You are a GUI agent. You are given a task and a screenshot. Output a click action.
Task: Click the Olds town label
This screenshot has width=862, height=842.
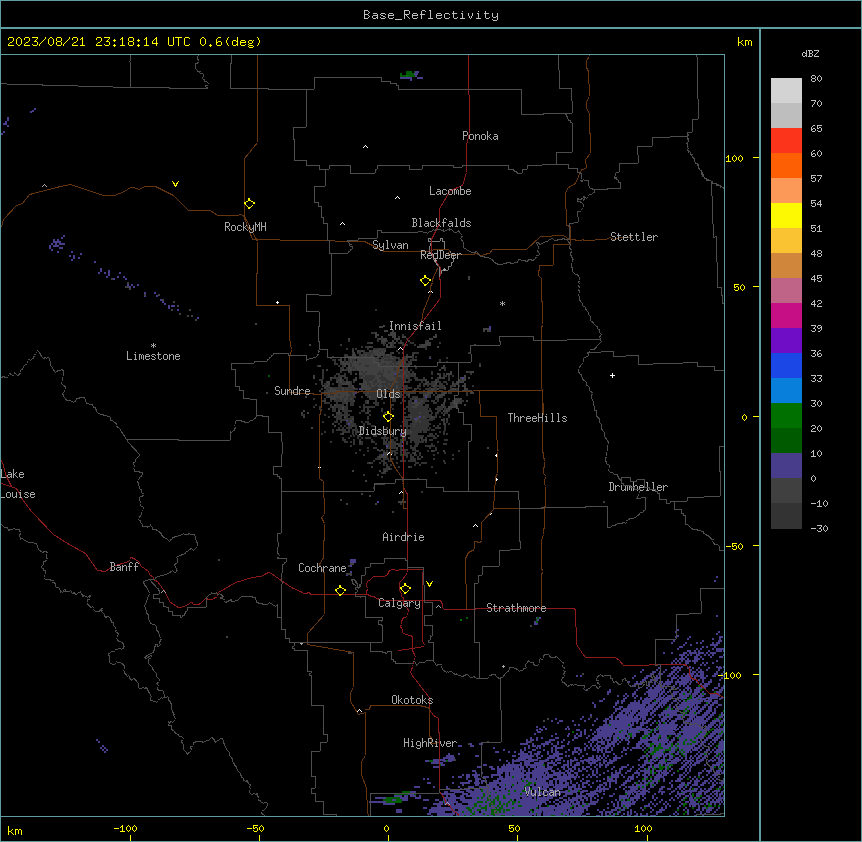(388, 394)
